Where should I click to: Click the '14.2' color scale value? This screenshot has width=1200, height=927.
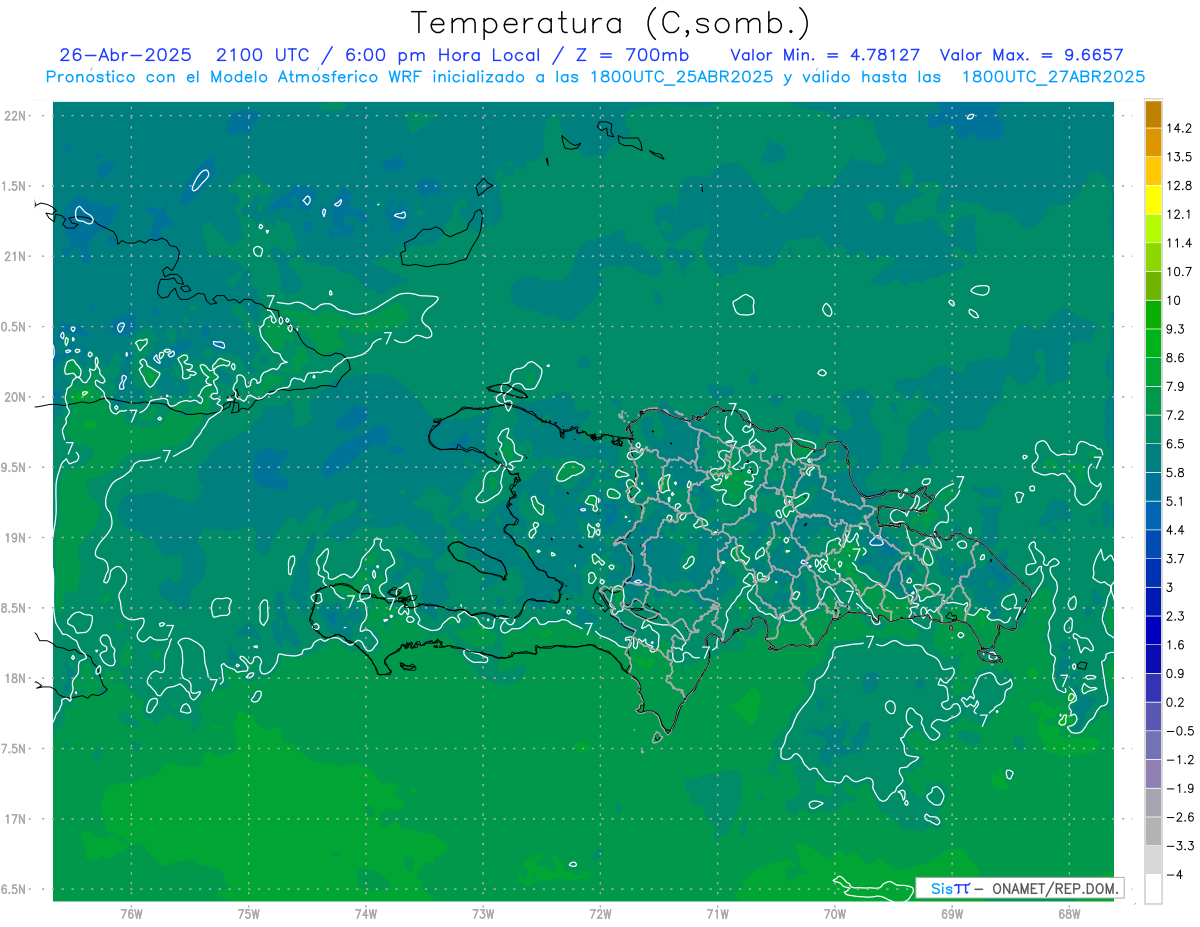click(x=1178, y=128)
